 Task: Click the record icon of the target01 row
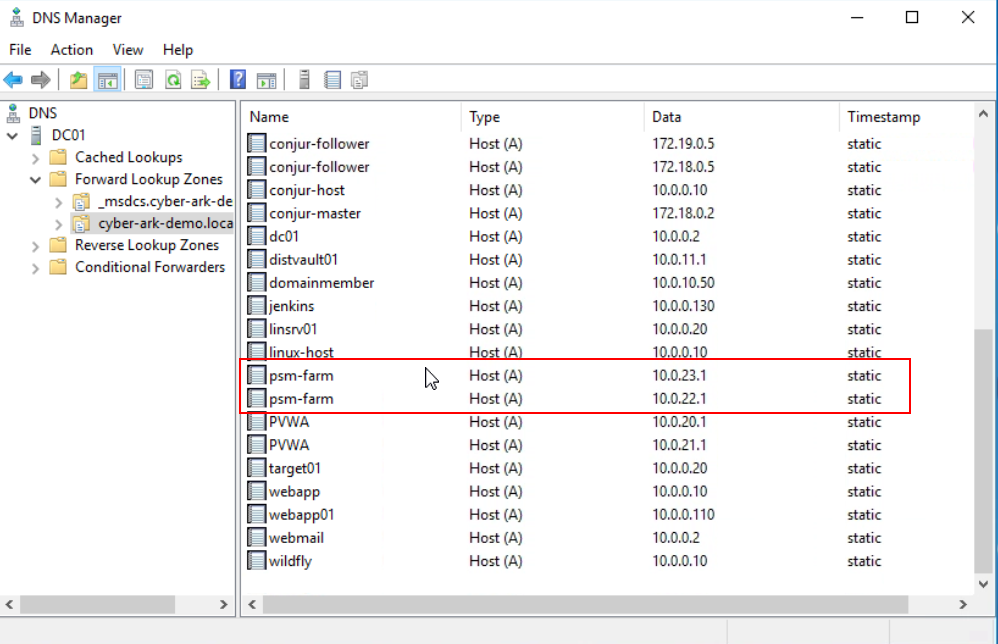pyautogui.click(x=257, y=468)
